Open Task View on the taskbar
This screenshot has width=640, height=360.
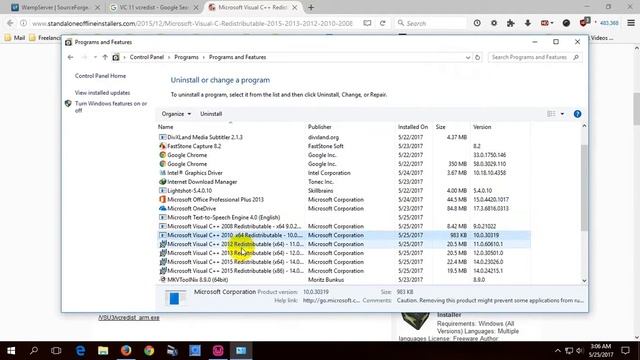(56, 351)
